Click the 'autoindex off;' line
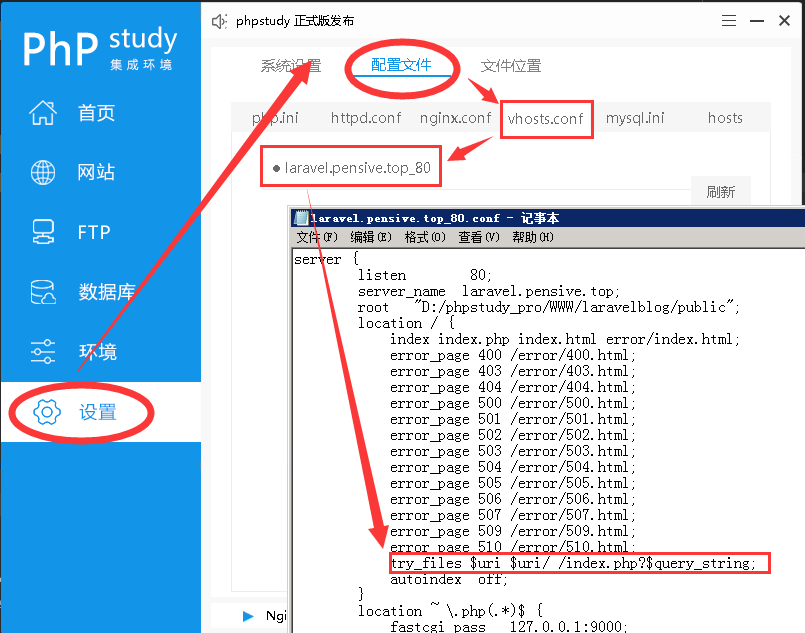The image size is (805, 633). (x=449, y=579)
